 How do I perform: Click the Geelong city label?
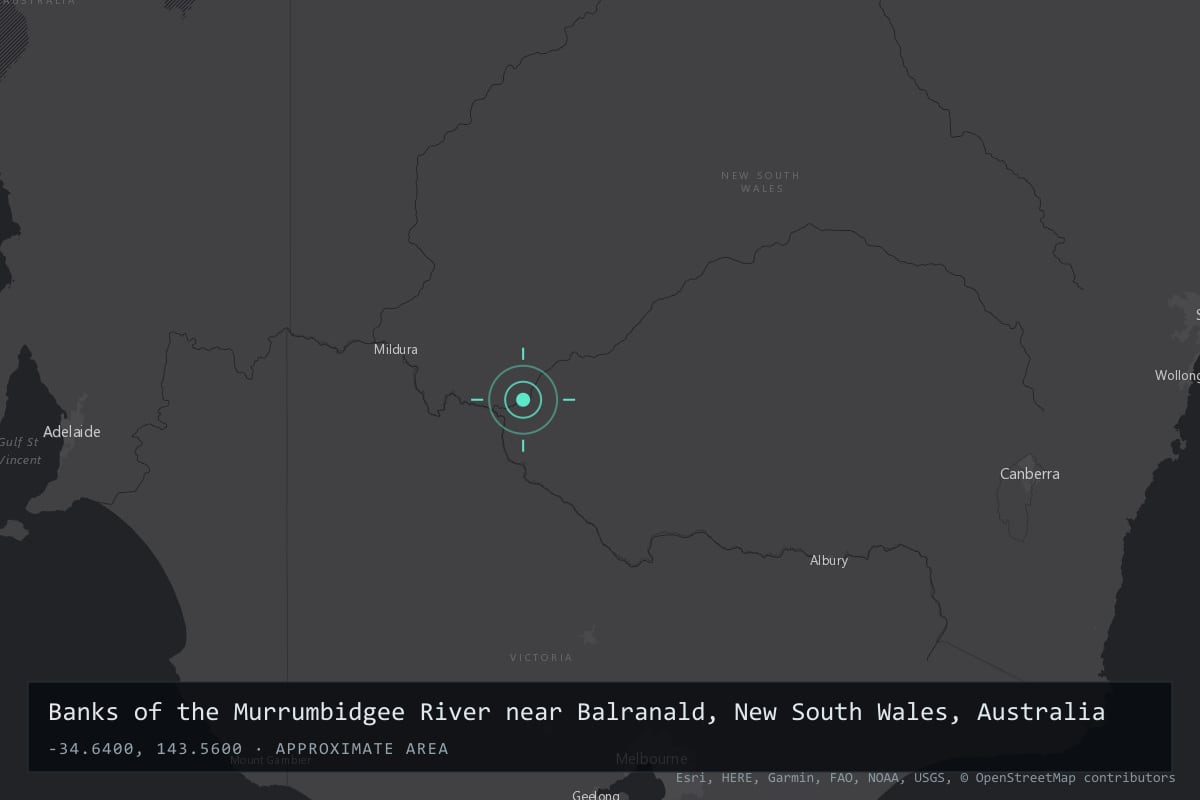point(596,795)
